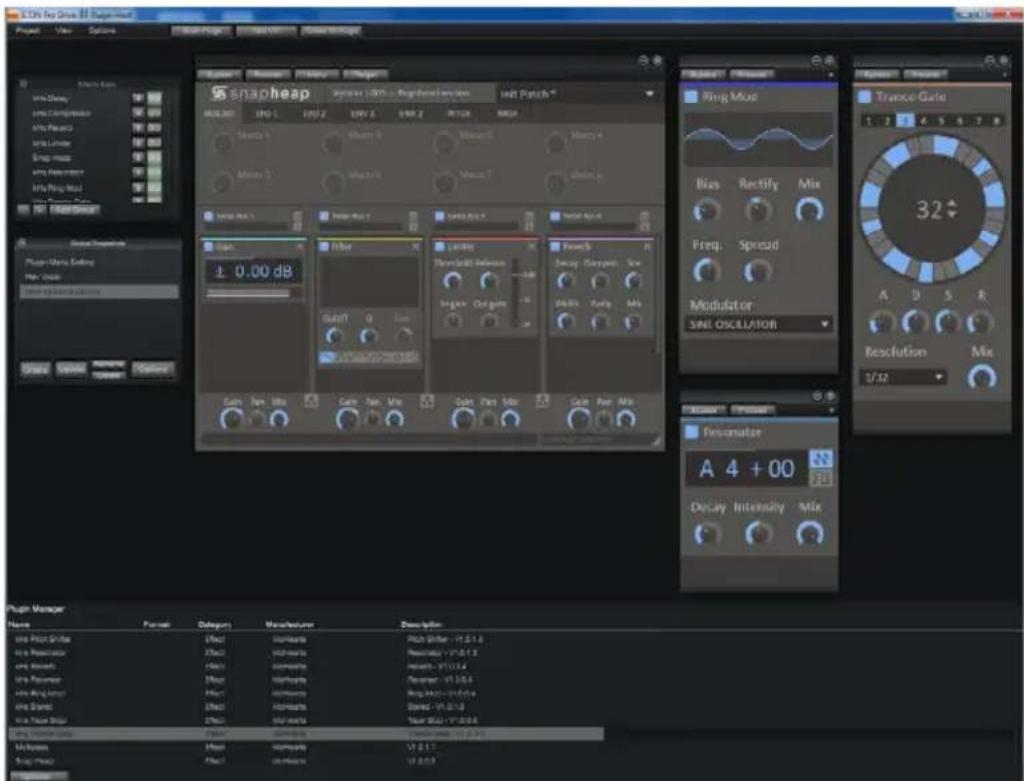Click the Global Snapshots panel header icon
Screen dimensions: 1024x781
pos(22,243)
